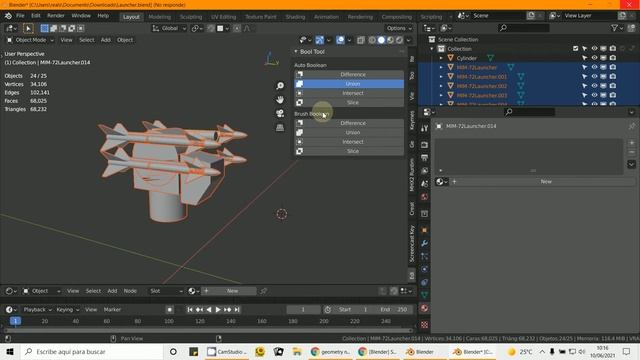Open the Object properties orange square tab
Screen dimensions: 640x360
pos(424,230)
